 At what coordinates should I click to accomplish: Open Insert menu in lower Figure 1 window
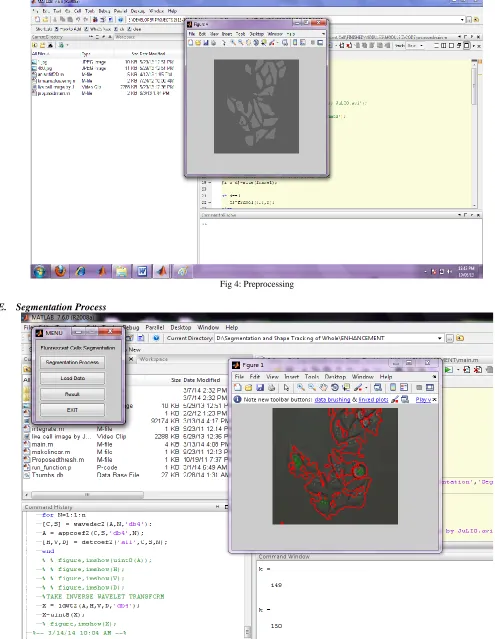click(x=291, y=377)
